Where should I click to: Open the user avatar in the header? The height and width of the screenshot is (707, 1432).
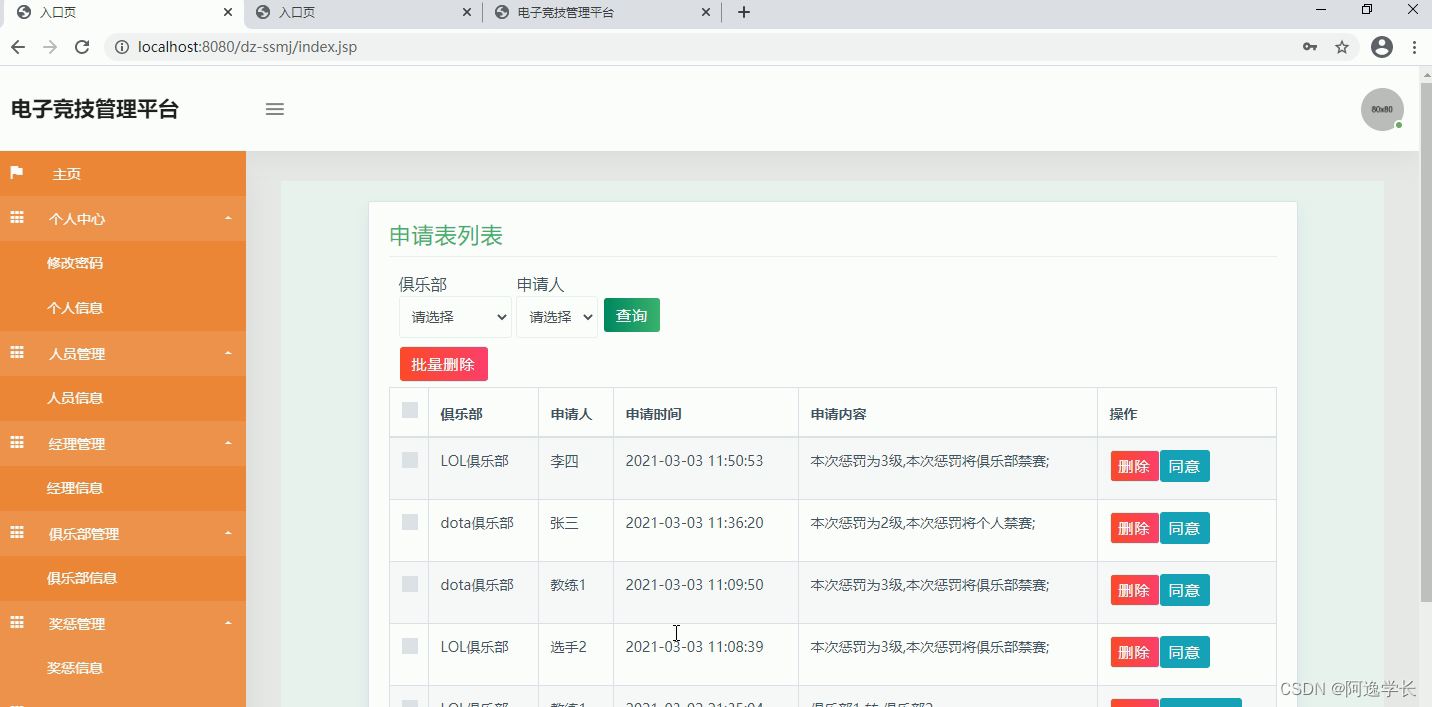1382,109
